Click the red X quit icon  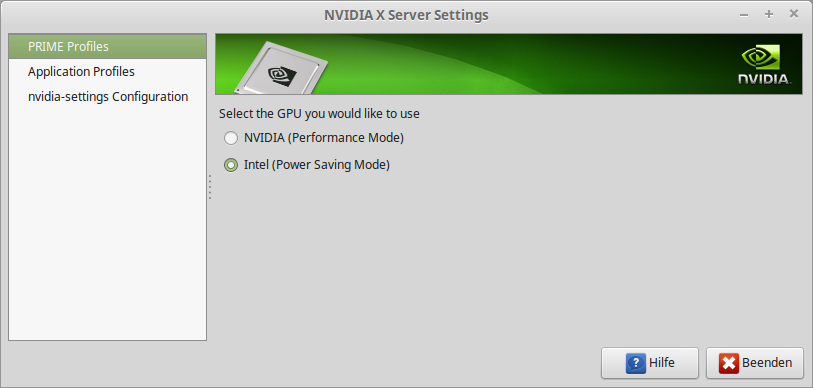coord(728,363)
